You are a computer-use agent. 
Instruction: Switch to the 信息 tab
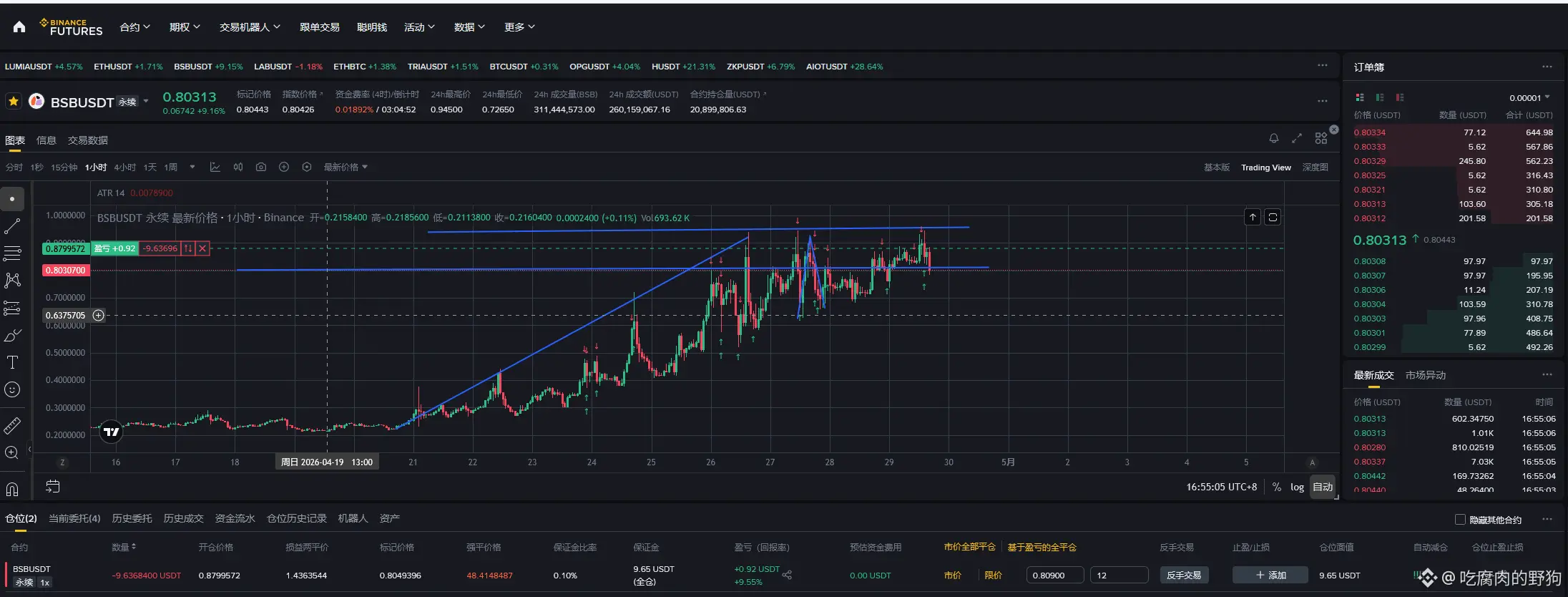46,140
